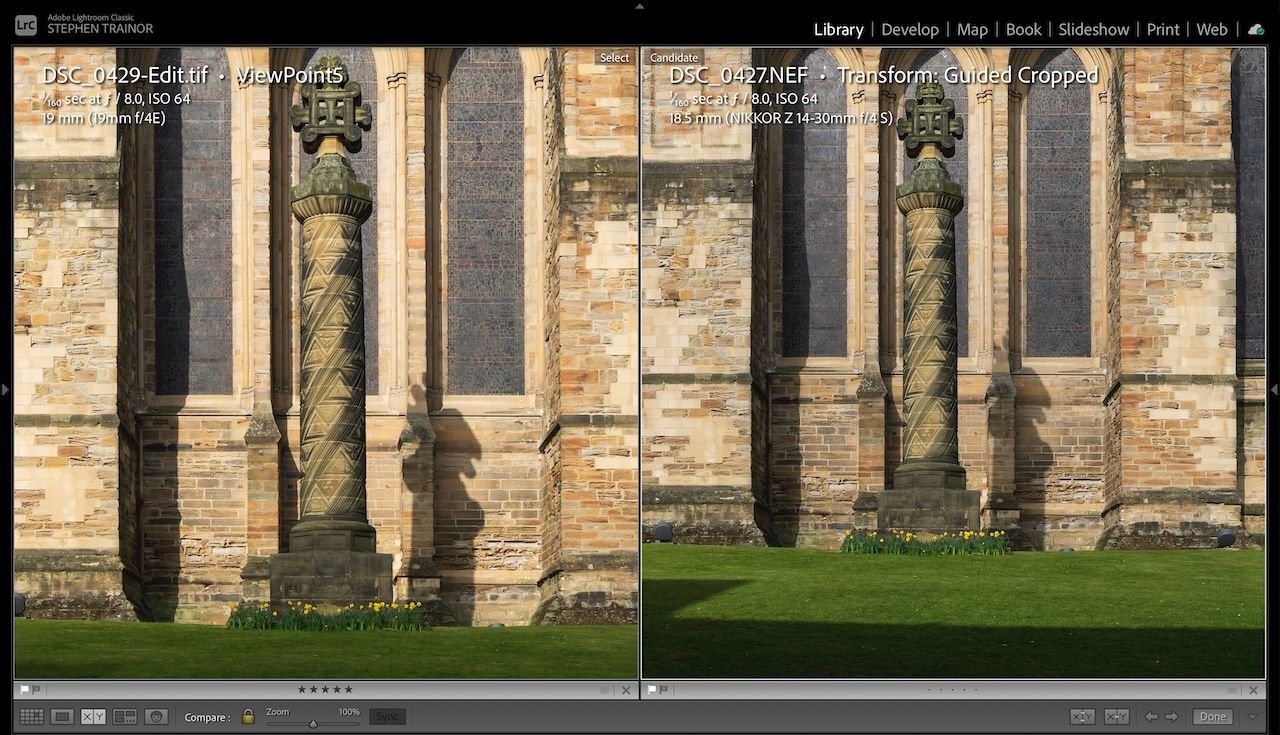Click the swap Select and Candidate icon
The image size is (1280, 735).
click(x=1083, y=716)
